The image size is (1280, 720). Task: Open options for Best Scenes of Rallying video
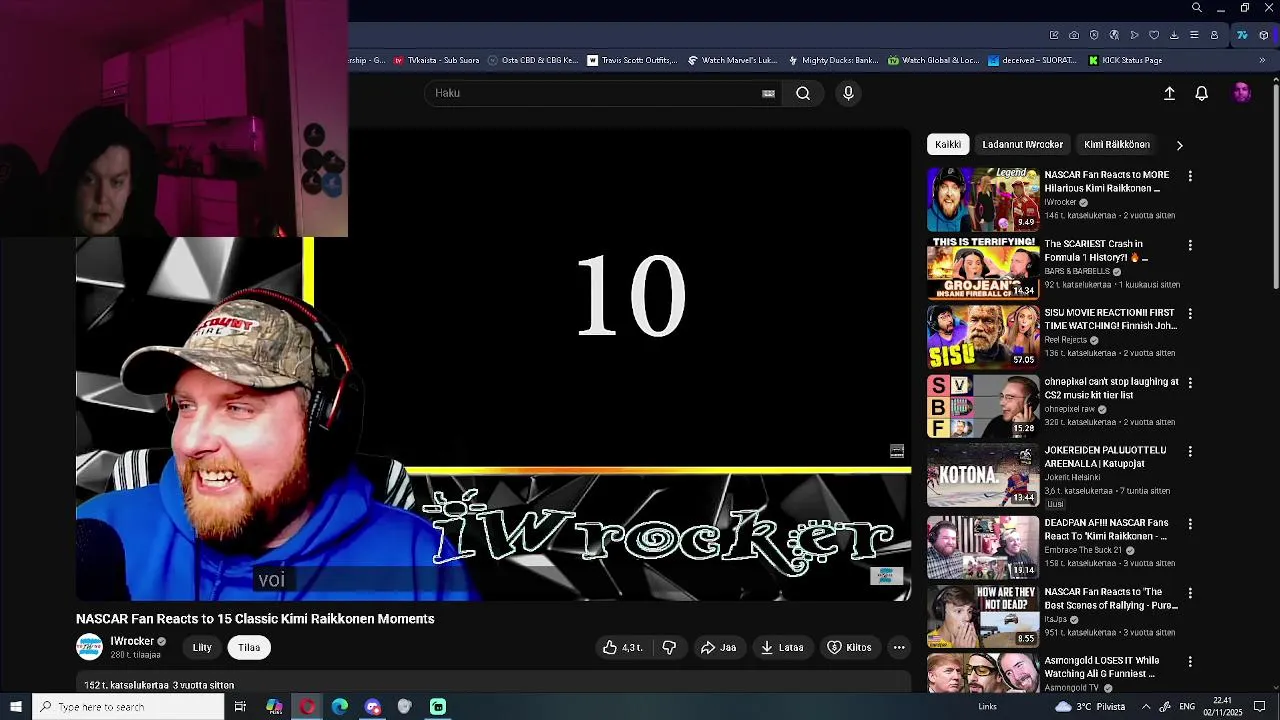coord(1190,593)
